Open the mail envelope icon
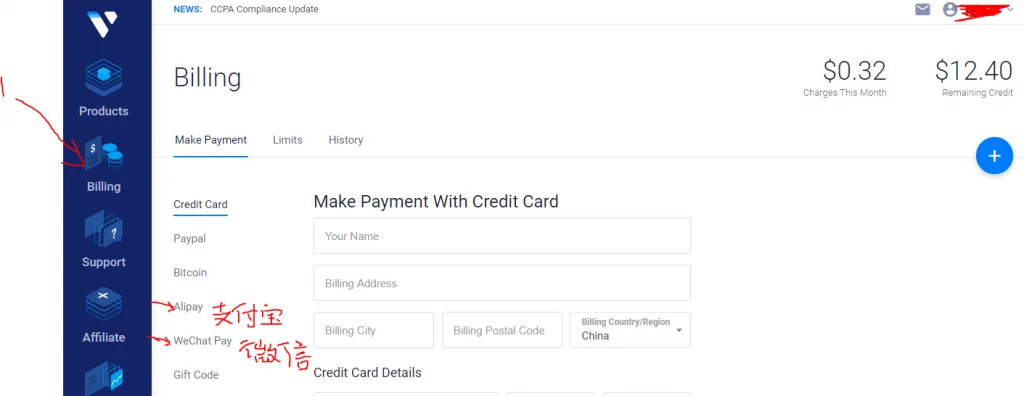Screen dimensions: 1024x396 click(x=922, y=9)
